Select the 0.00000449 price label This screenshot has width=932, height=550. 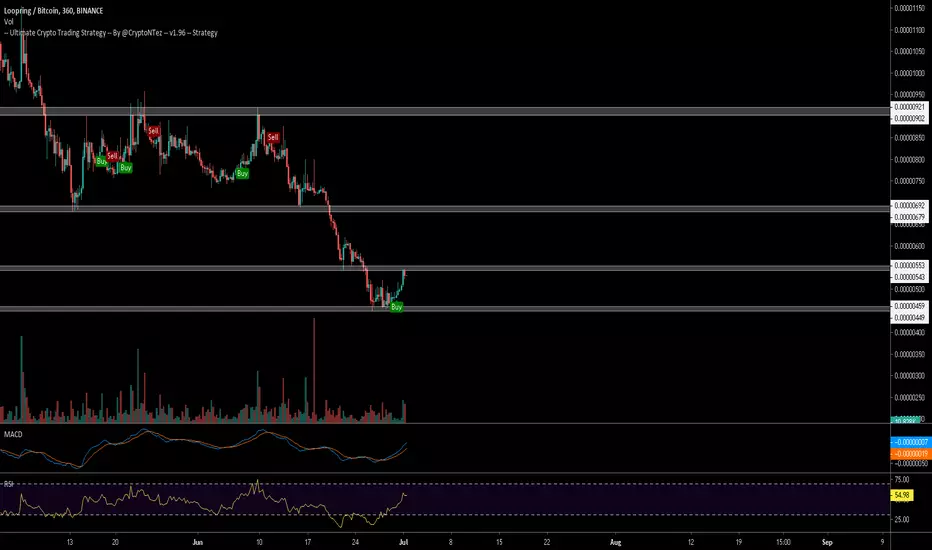point(909,318)
